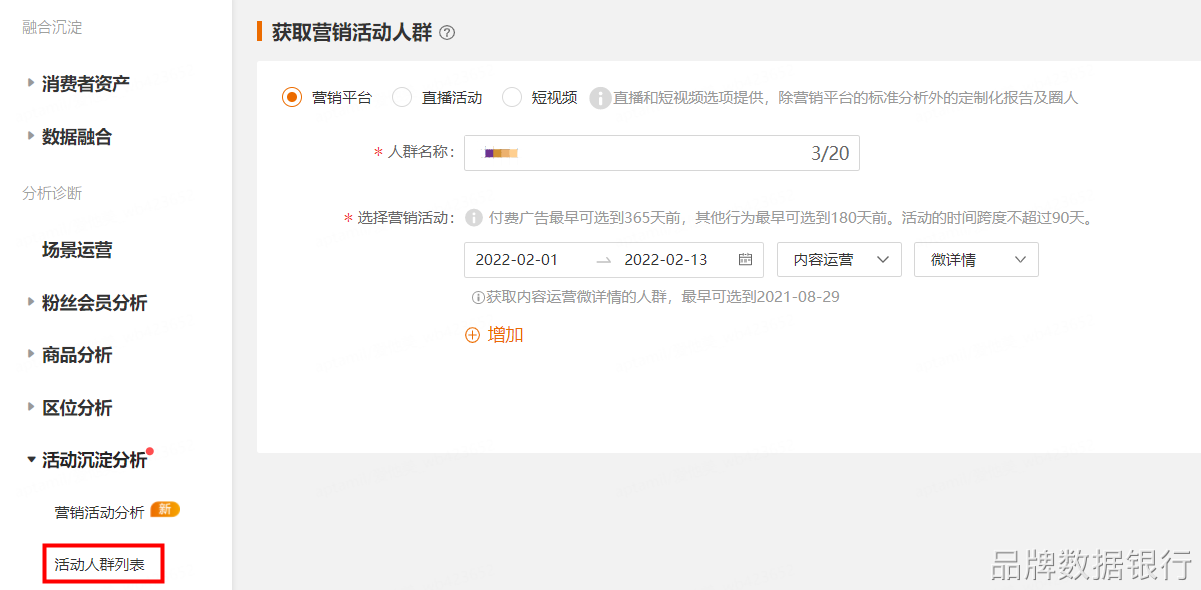The height and width of the screenshot is (590, 1201).
Task: Open the 内容运营 dropdown
Action: point(840,259)
